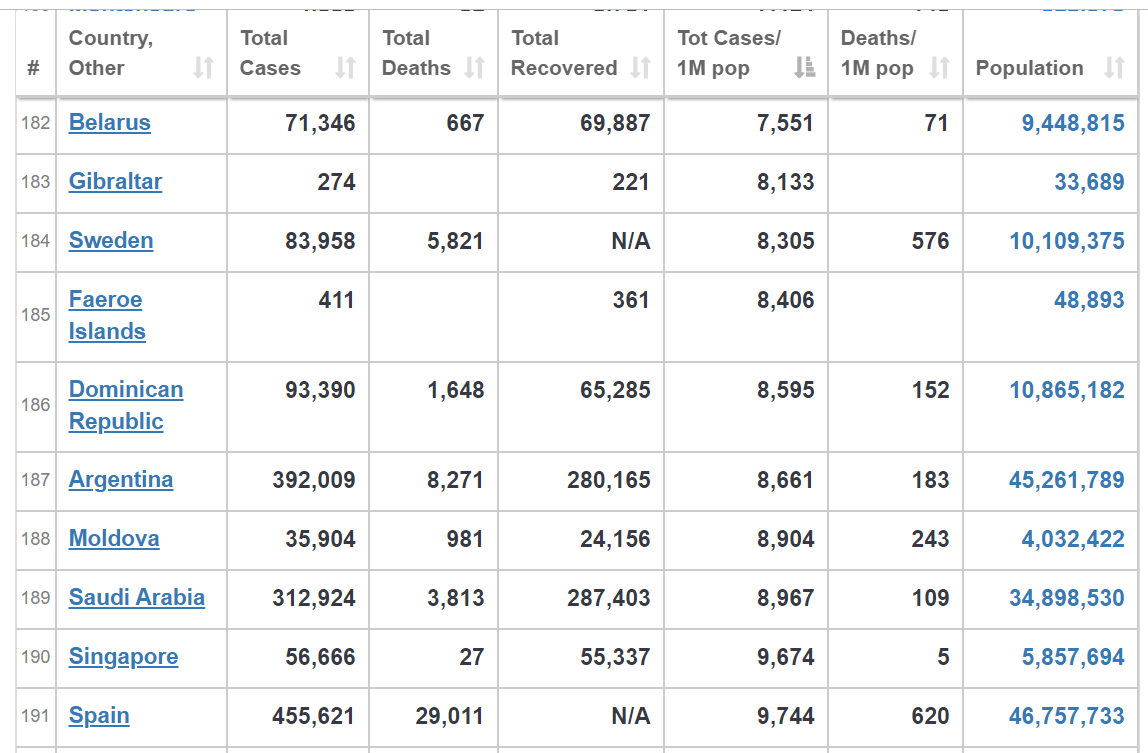The image size is (1148, 753).
Task: Select Belarus recovered count 69,887
Action: [615, 123]
